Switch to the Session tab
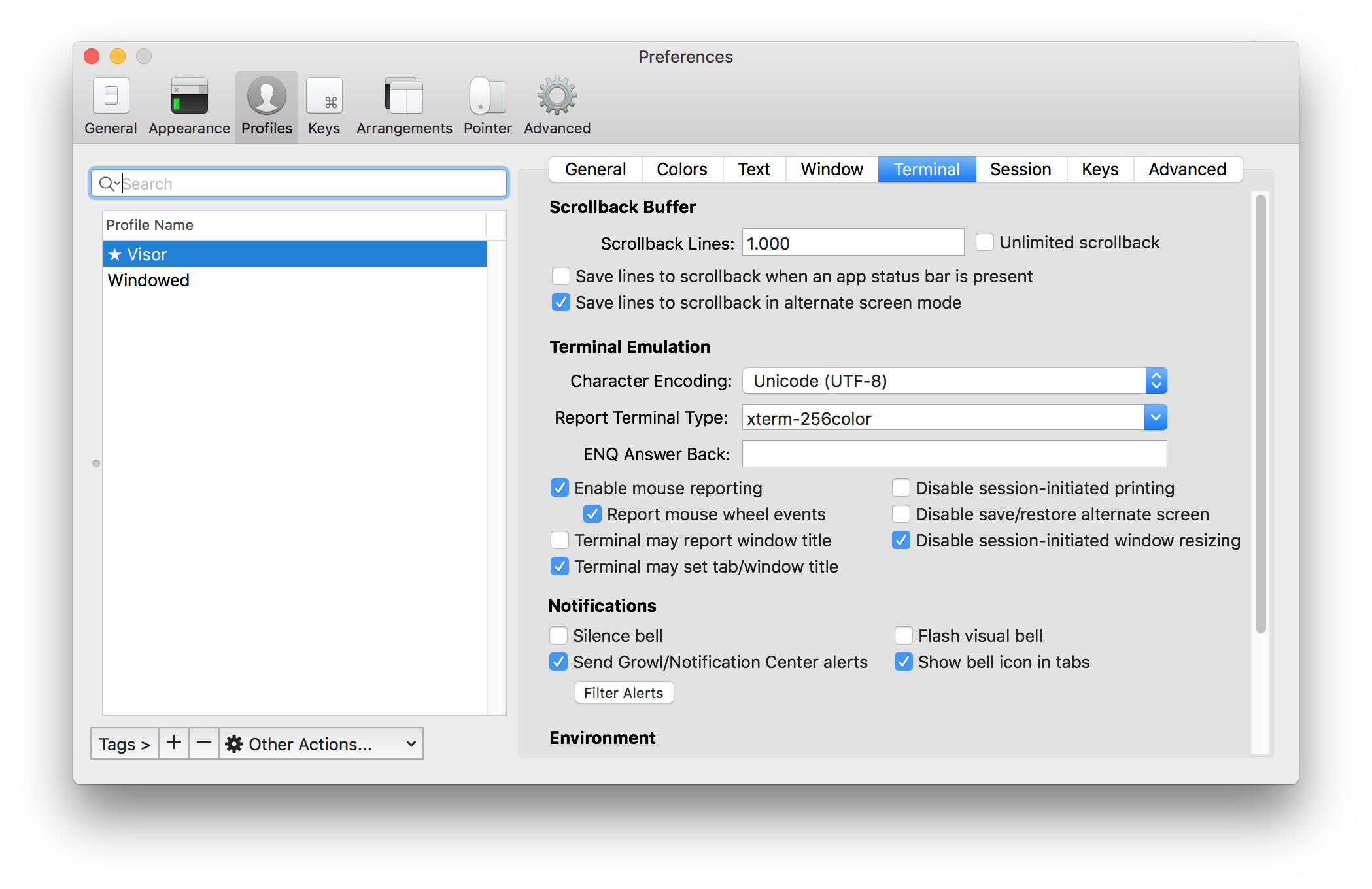This screenshot has height=889, width=1372. [x=1020, y=168]
